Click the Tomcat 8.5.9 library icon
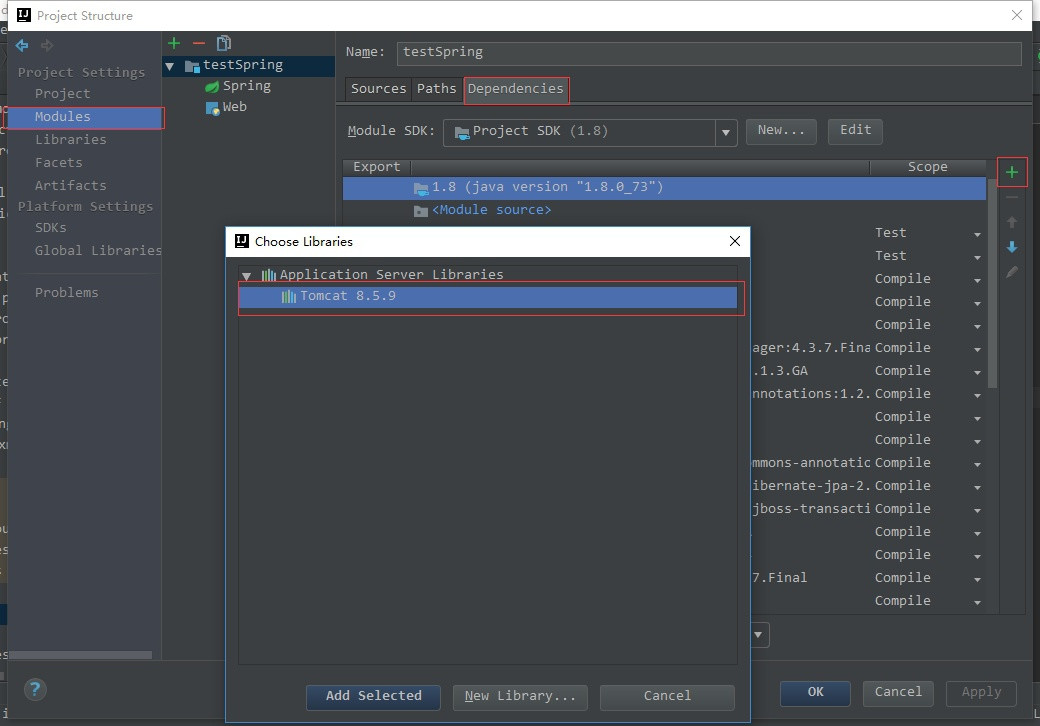Viewport: 1040px width, 726px height. (289, 296)
